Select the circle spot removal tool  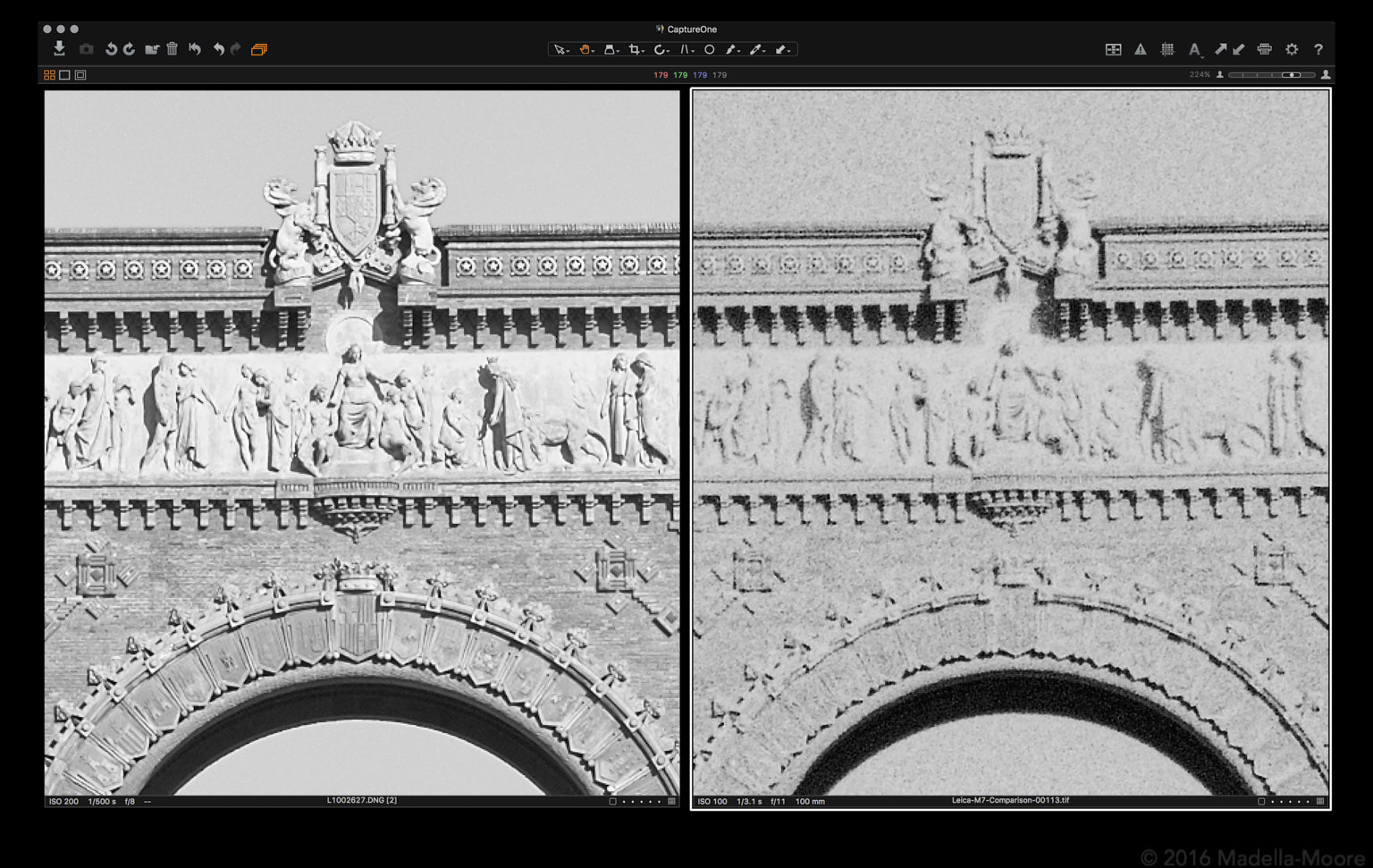click(709, 50)
